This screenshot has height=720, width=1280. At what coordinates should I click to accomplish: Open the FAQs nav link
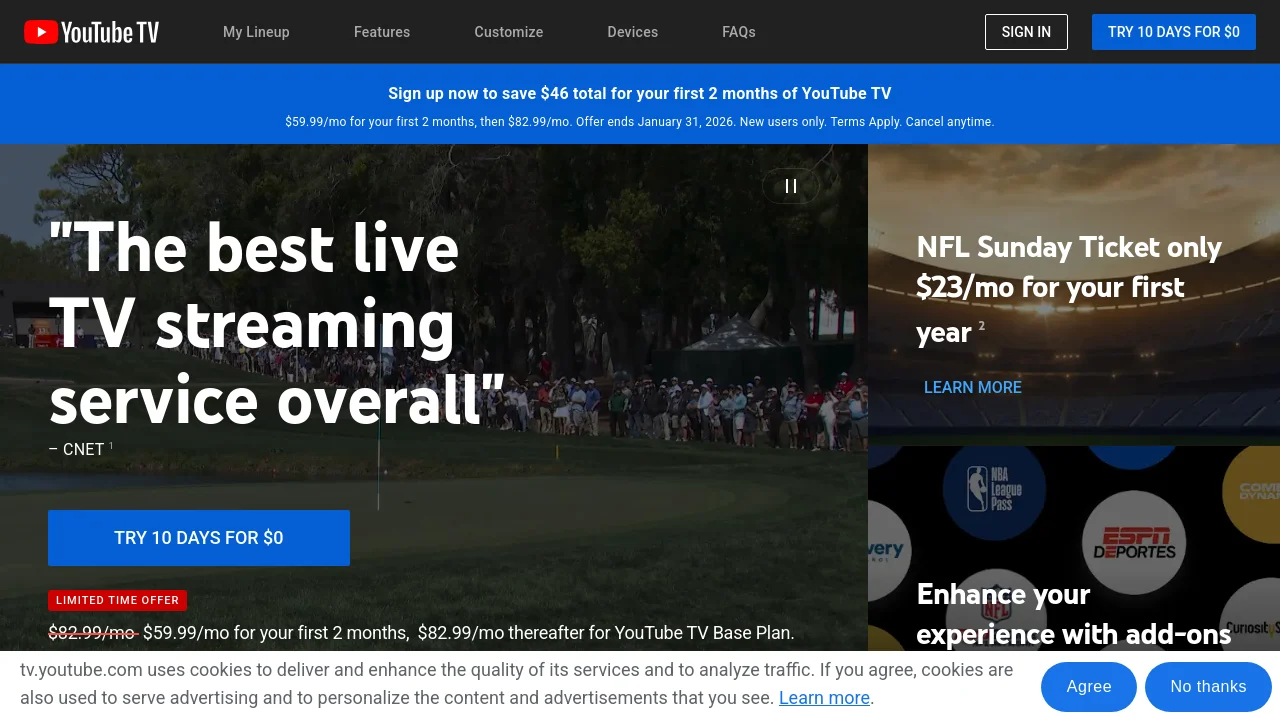tap(739, 32)
